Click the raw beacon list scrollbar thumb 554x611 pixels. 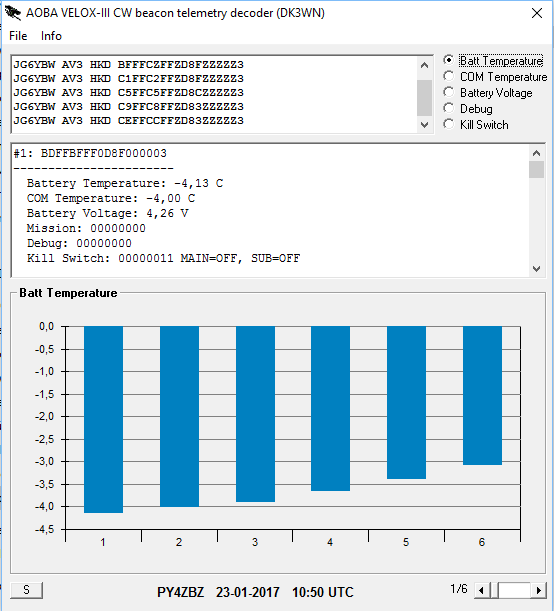click(x=424, y=98)
